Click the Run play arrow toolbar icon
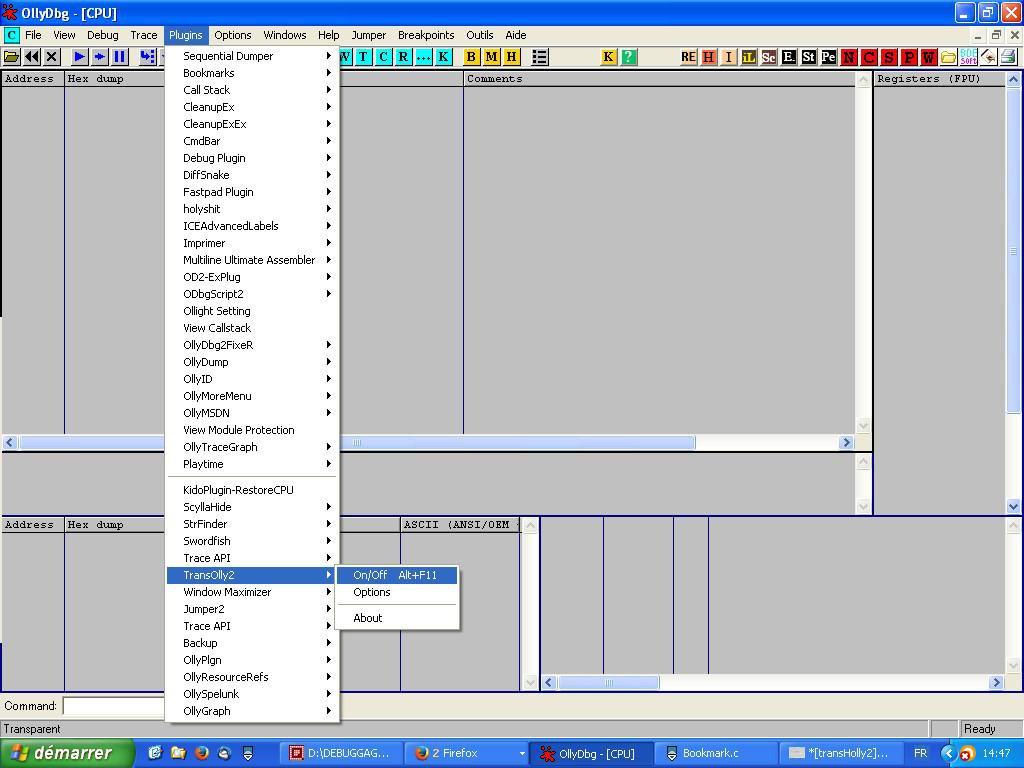 80,57
